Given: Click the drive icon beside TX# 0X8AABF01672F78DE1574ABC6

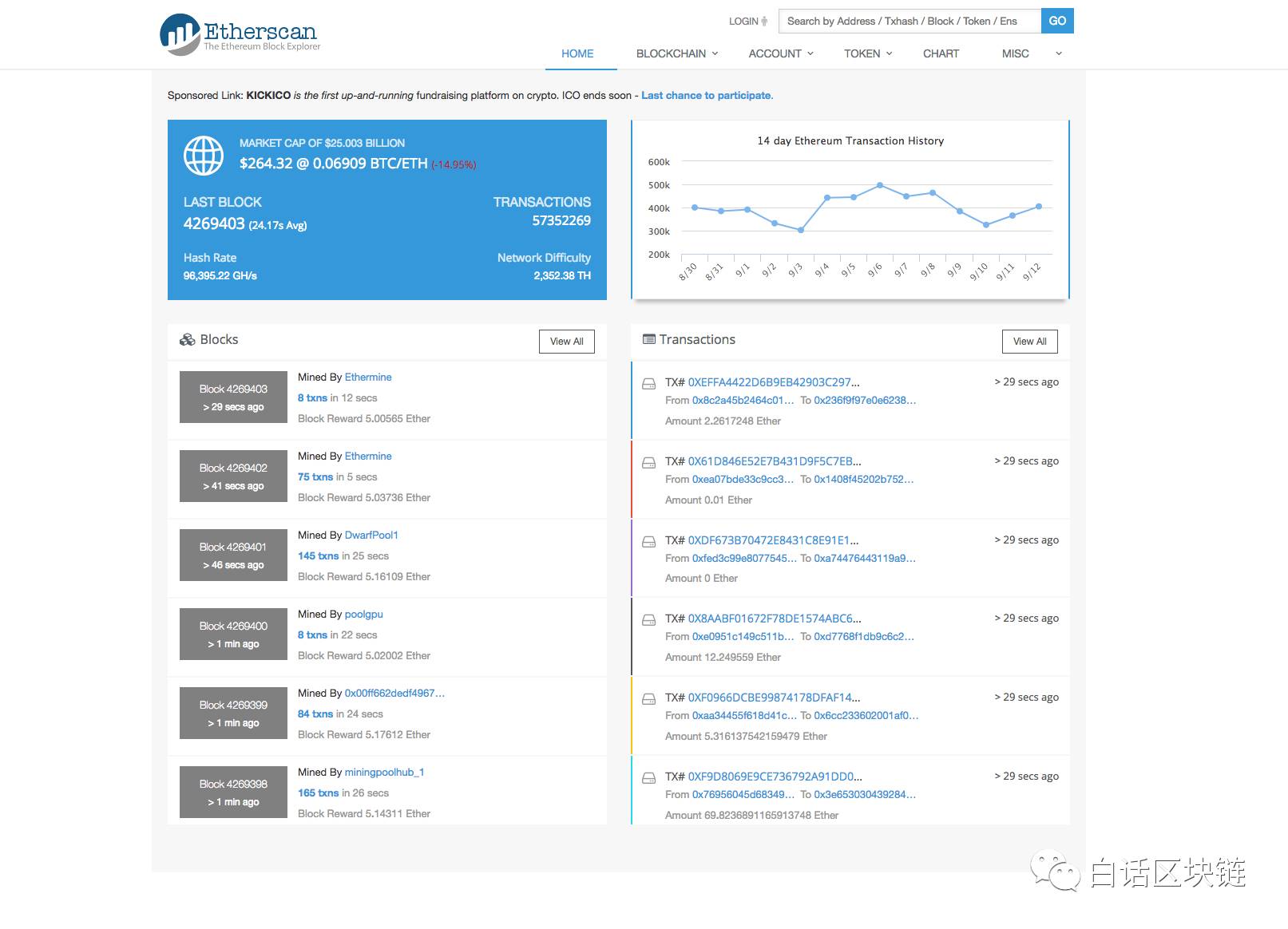Looking at the screenshot, I should click(649, 619).
